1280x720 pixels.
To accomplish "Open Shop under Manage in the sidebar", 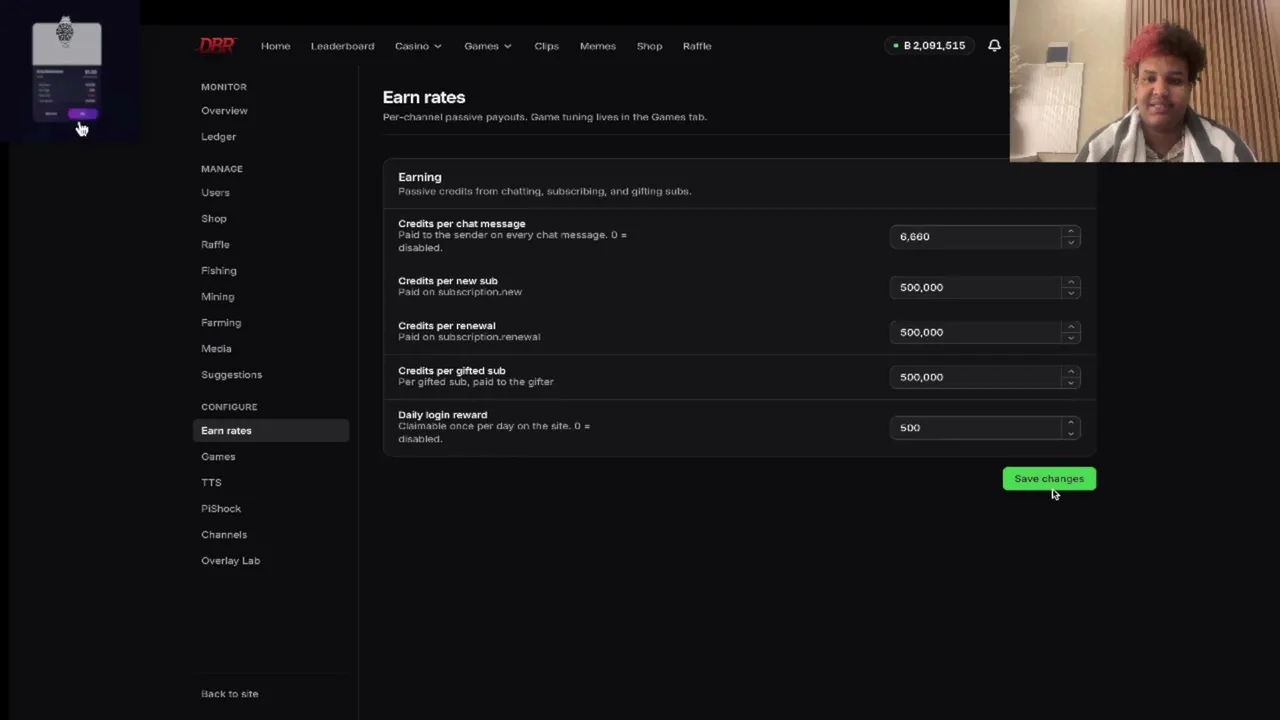I will [214, 218].
